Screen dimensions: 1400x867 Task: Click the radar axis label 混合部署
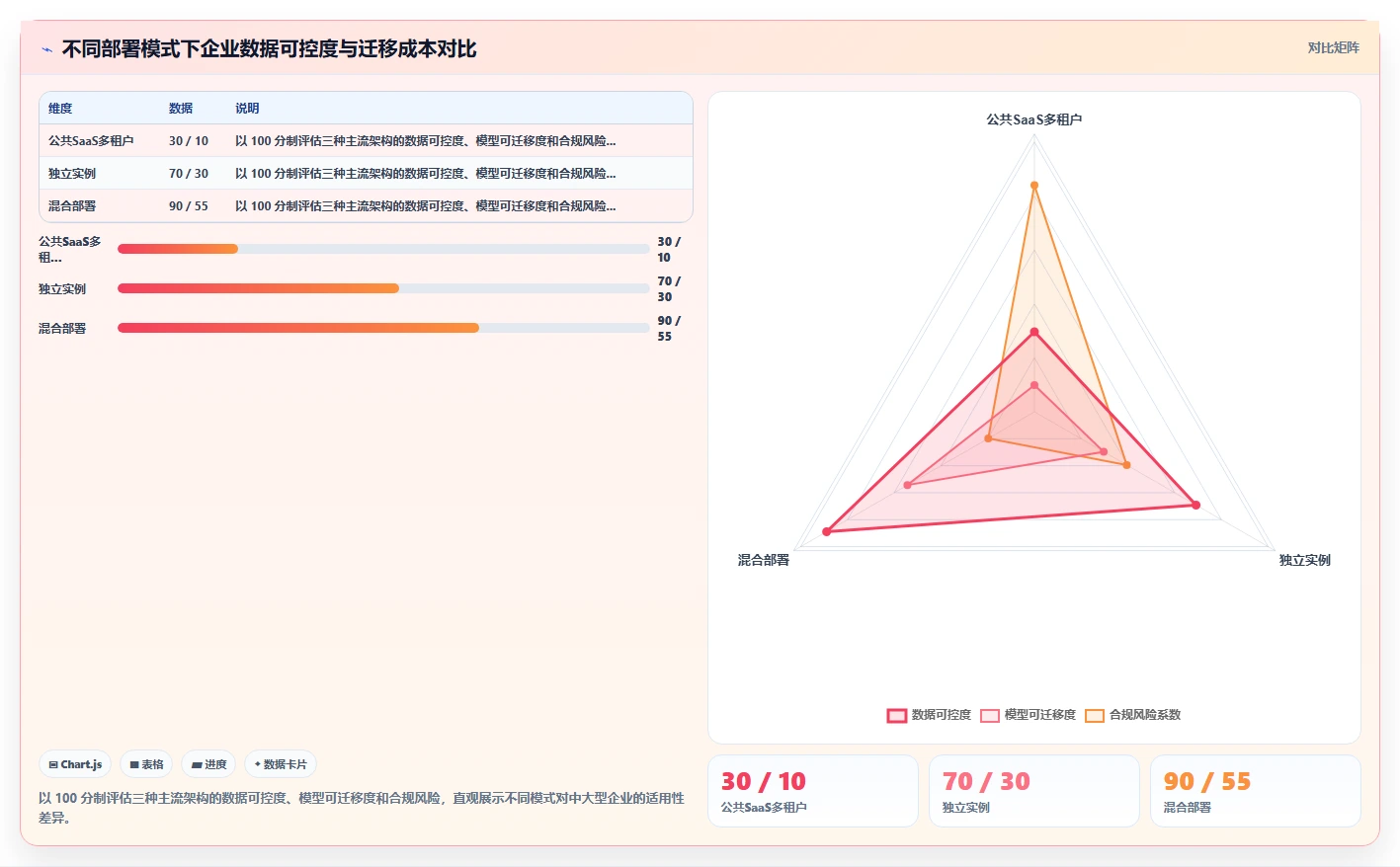764,560
